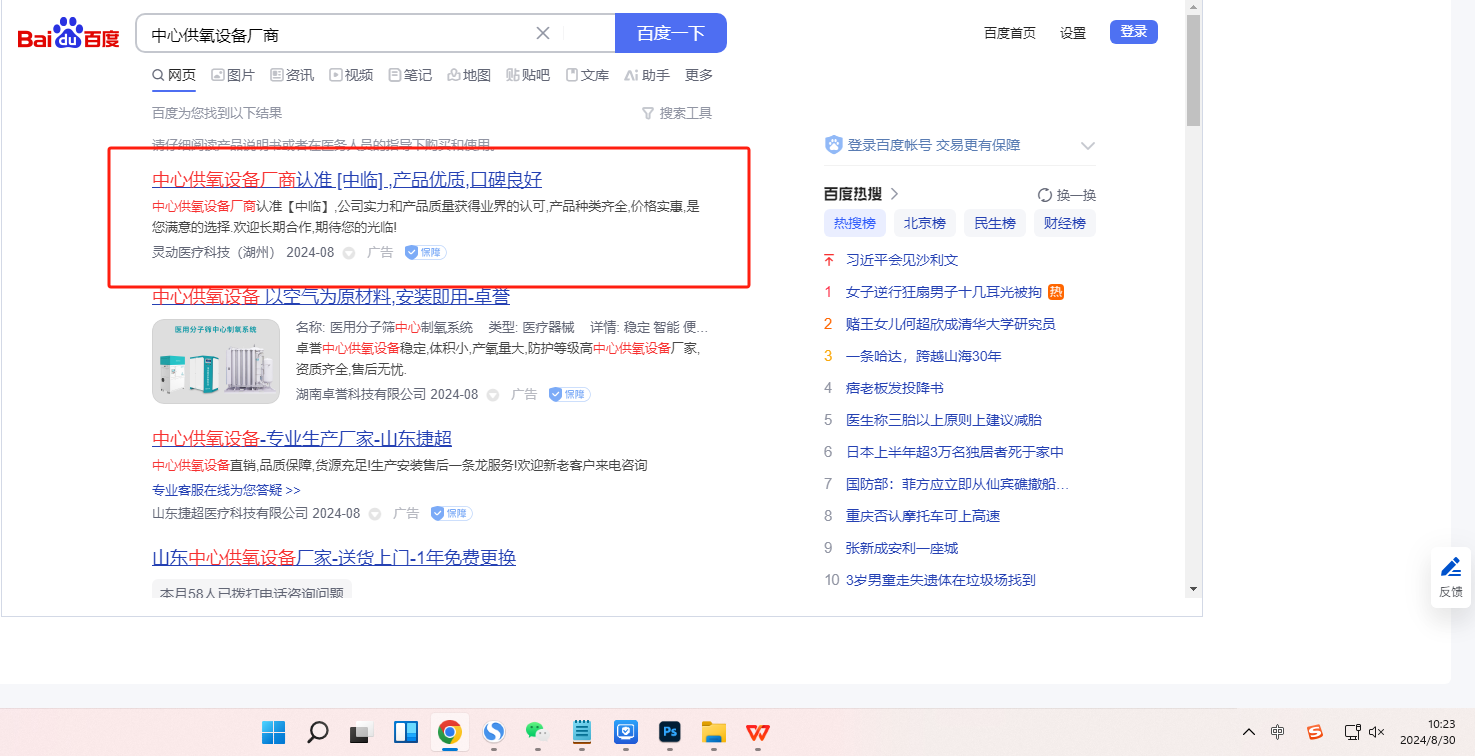Open WPS Office from the taskbar
Viewport: 1475px width, 756px height.
click(x=758, y=732)
